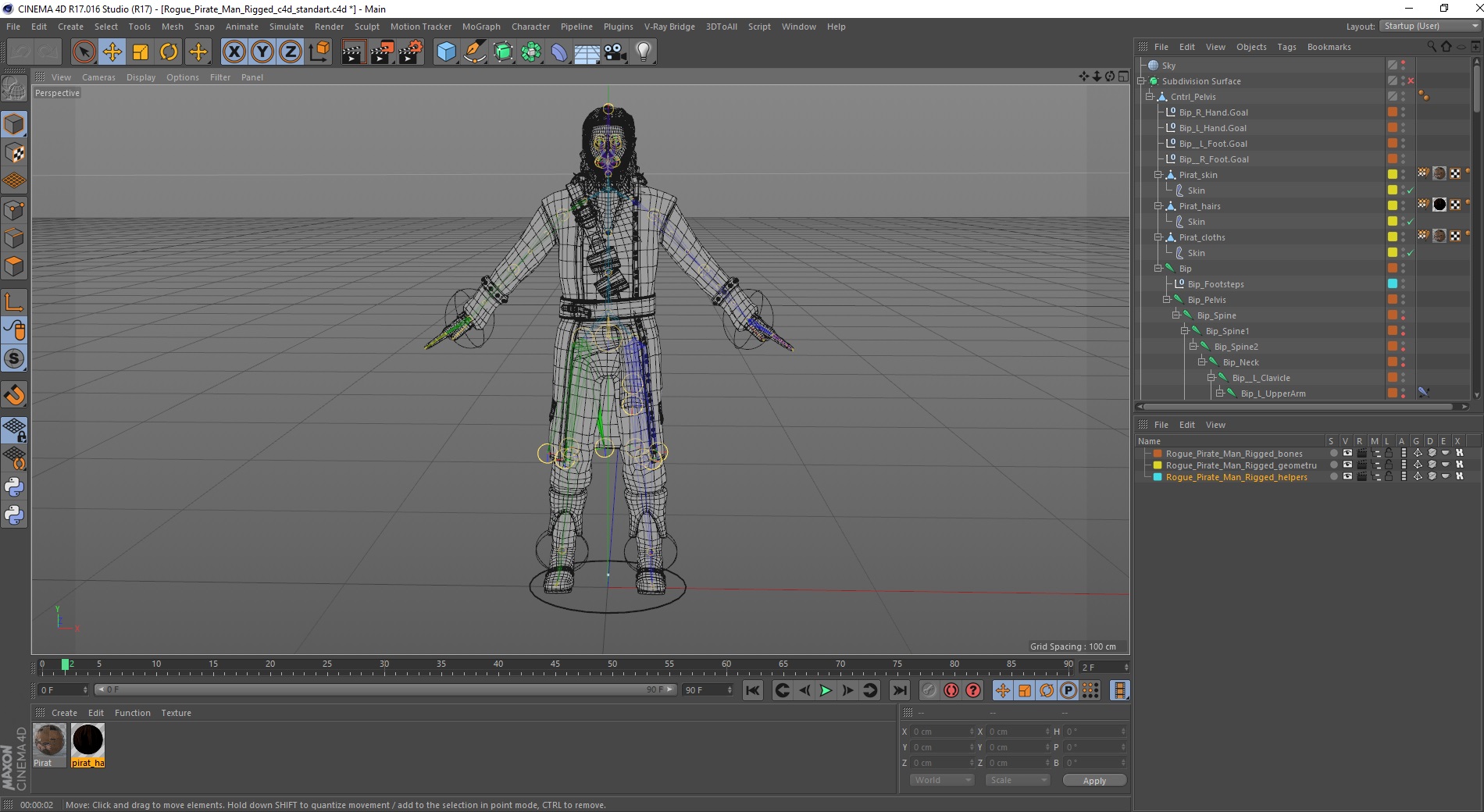Image resolution: width=1484 pixels, height=812 pixels.
Task: Add a Floor environment object icon
Action: coord(587,52)
